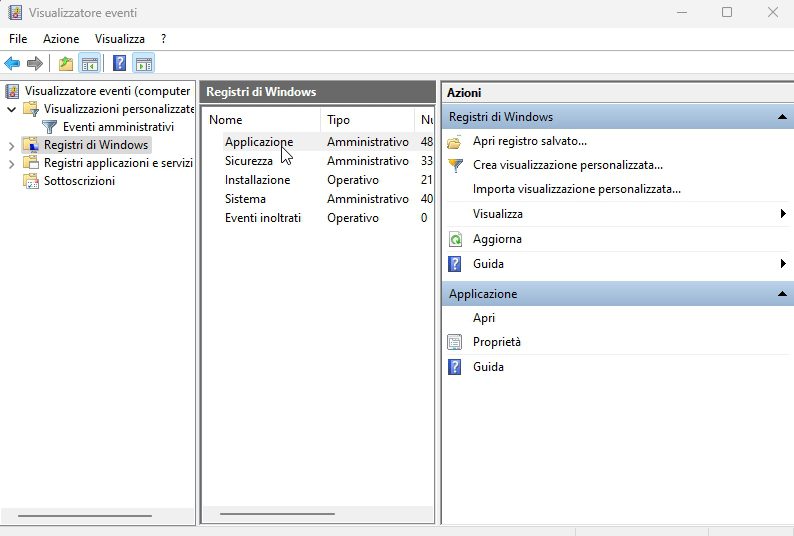Open the Guida submenu arrow in Azioni
This screenshot has width=794, height=536.
pyautogui.click(x=783, y=263)
